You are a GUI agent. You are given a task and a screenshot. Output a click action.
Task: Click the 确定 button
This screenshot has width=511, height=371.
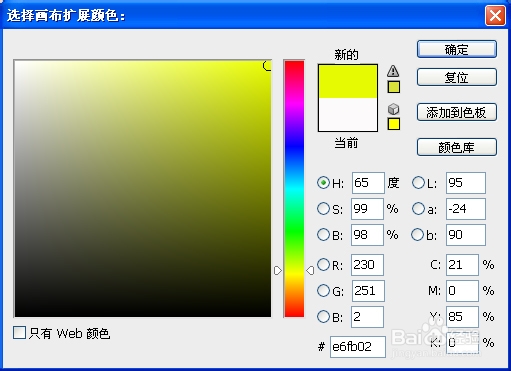457,49
